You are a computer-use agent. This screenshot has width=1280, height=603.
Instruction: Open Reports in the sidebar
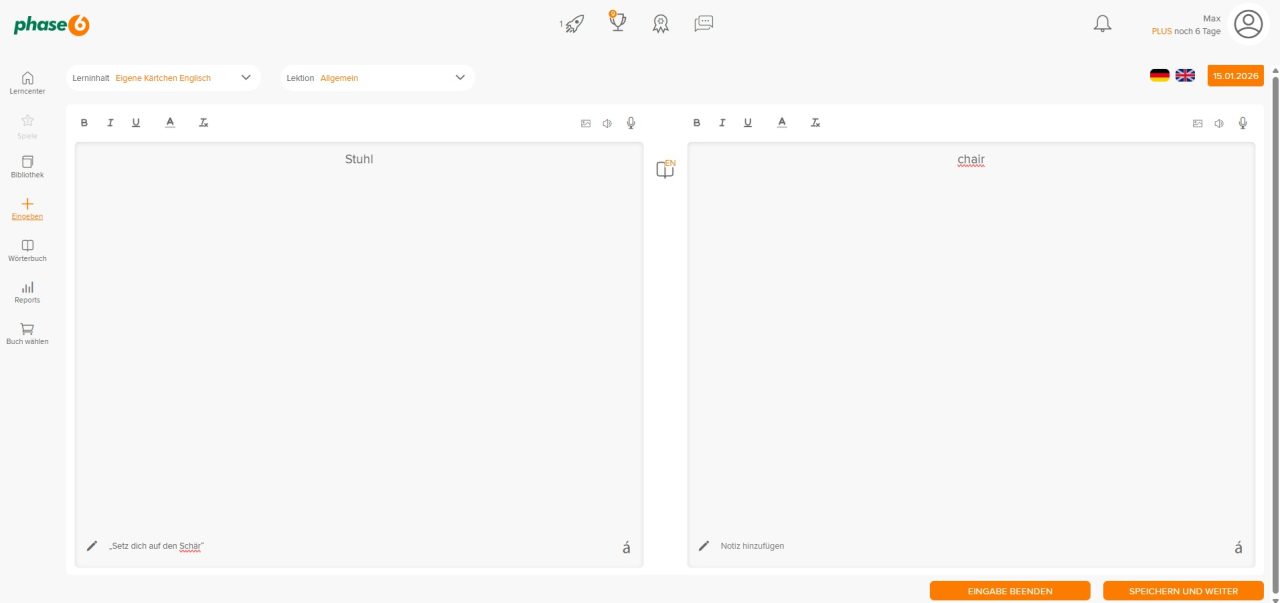pyautogui.click(x=27, y=292)
